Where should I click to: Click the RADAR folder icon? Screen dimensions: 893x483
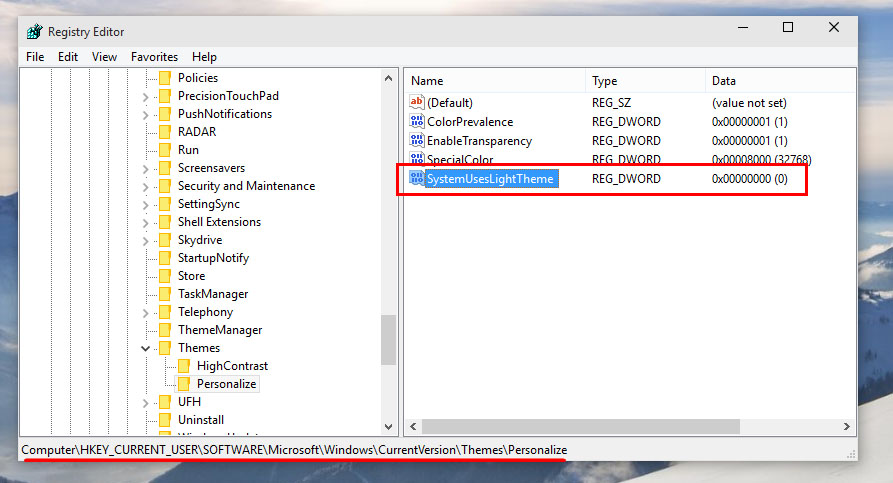pyautogui.click(x=165, y=132)
